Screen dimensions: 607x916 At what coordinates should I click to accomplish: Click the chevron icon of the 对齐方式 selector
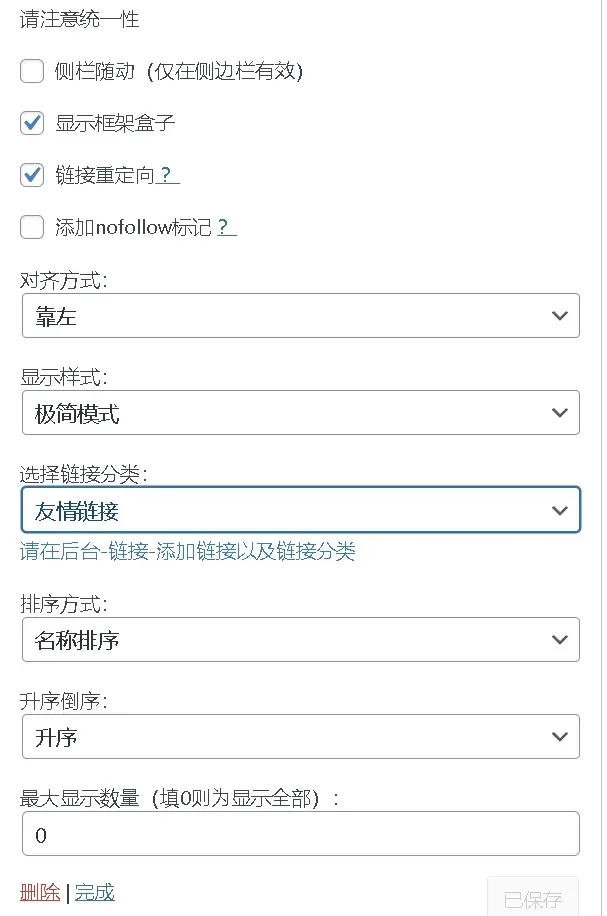(x=561, y=315)
